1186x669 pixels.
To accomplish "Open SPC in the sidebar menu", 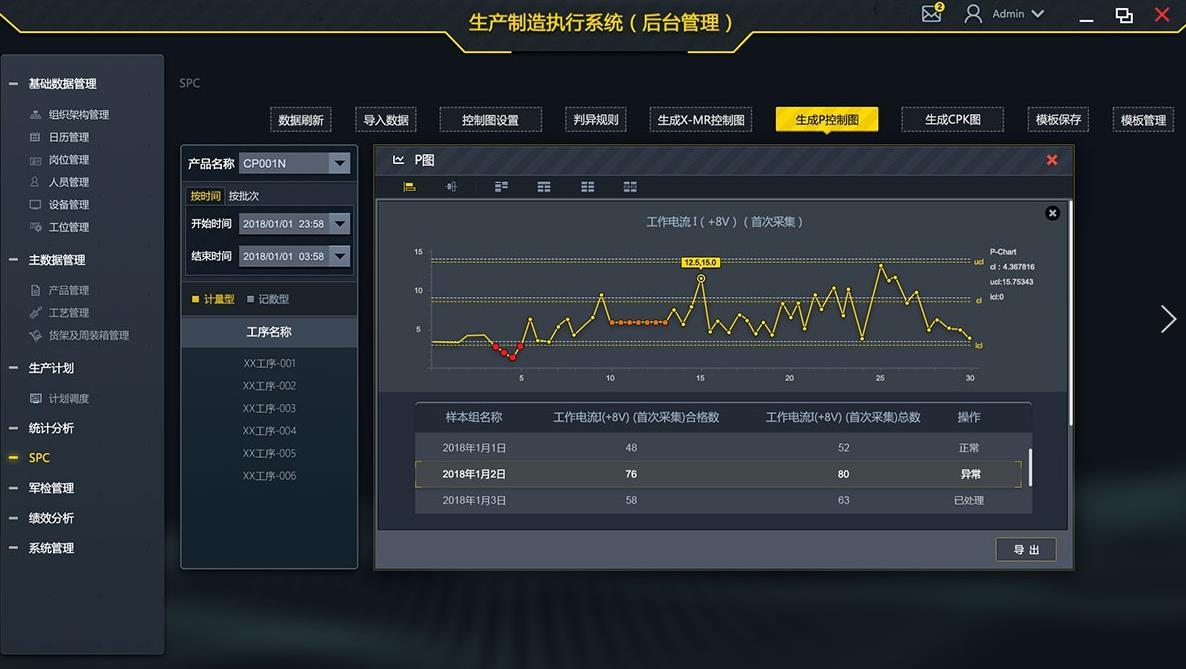I will pos(39,458).
